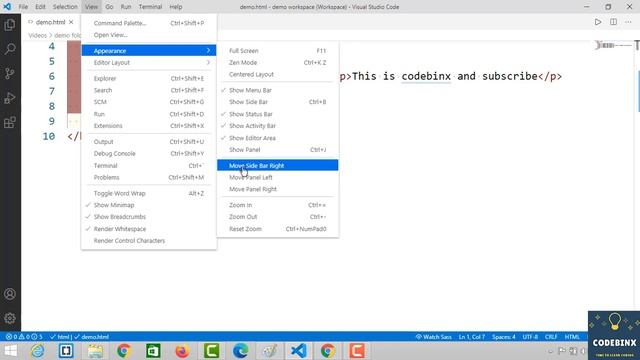Open File Explorer folder on taskbar

[95, 351]
